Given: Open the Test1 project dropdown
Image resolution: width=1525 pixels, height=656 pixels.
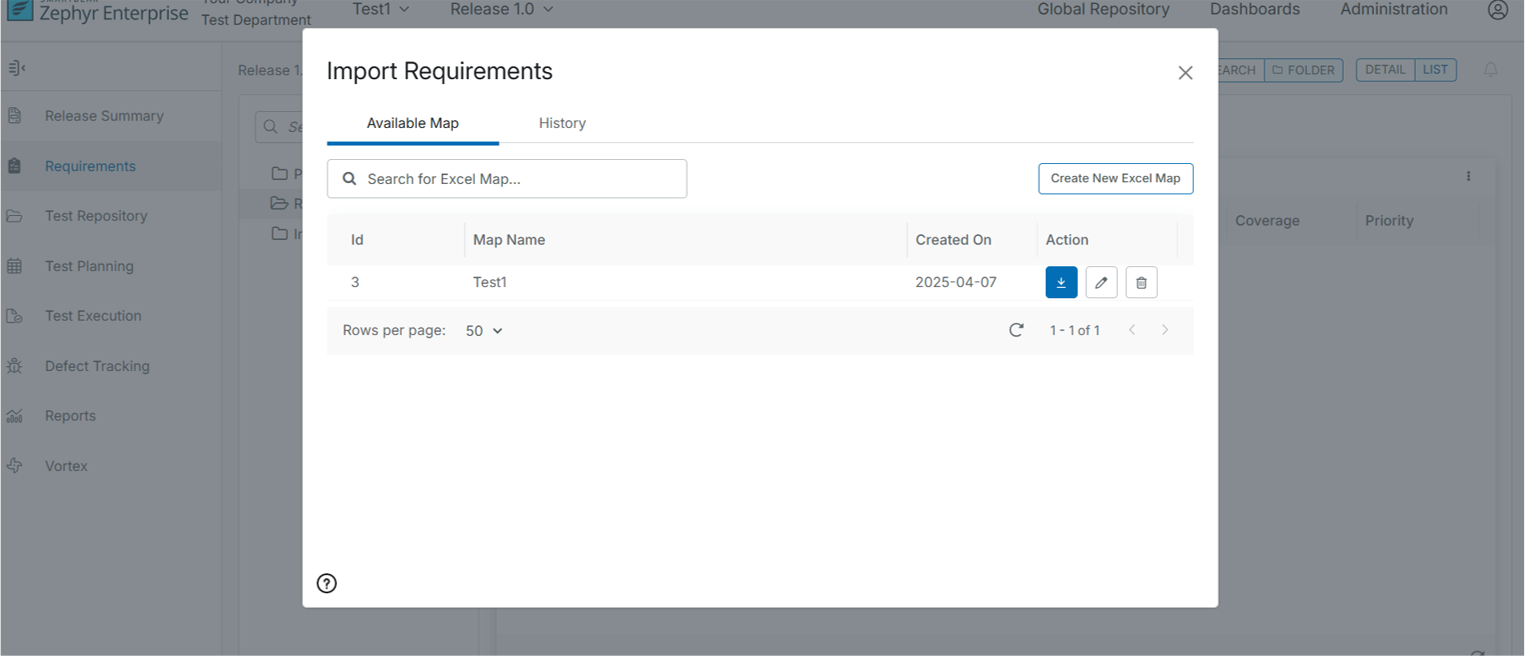Looking at the screenshot, I should tap(381, 9).
